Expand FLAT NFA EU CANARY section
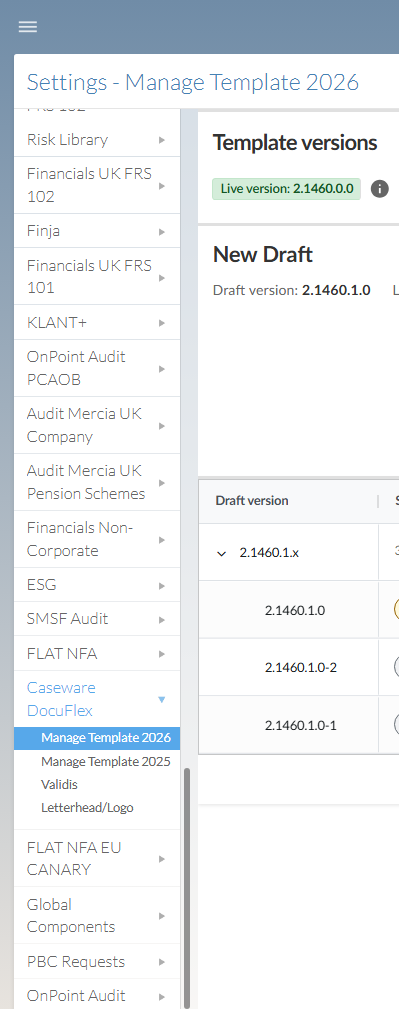 tap(97, 858)
